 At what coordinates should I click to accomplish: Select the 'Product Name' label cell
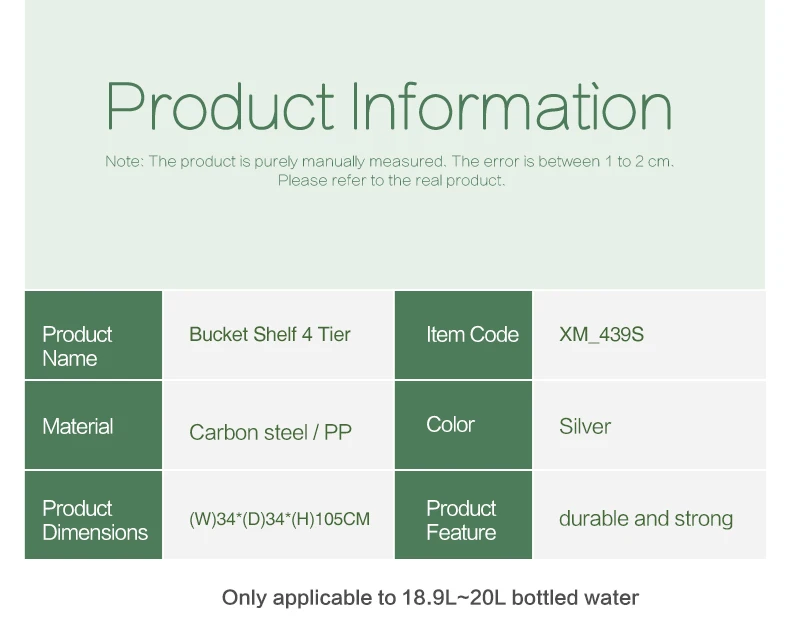point(93,335)
